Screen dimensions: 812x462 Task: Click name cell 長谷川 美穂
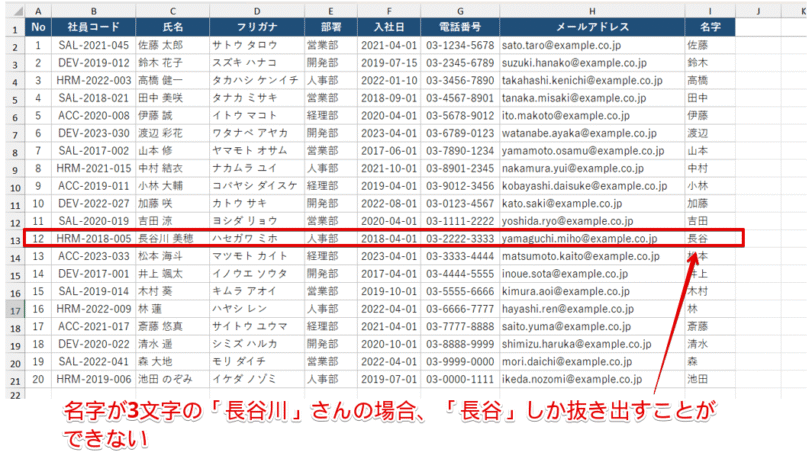click(x=172, y=238)
